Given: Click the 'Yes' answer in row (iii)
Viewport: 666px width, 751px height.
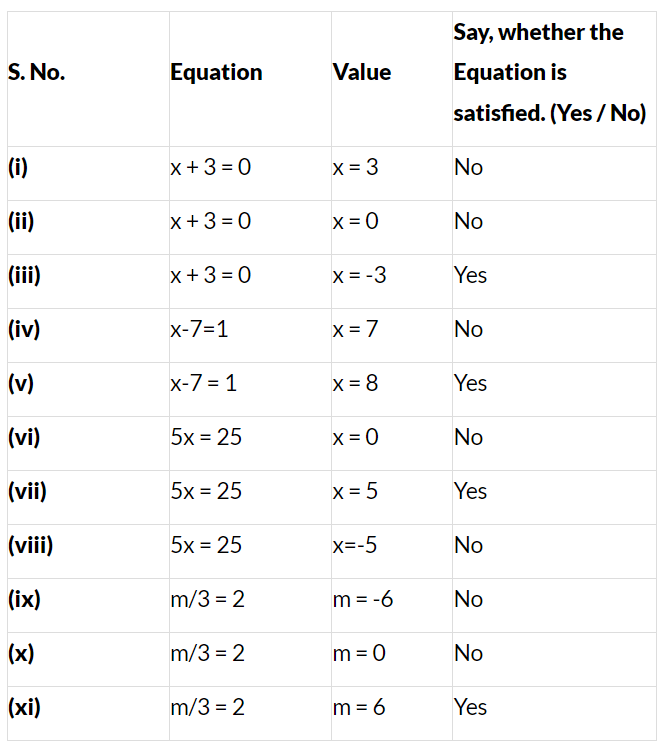Looking at the screenshot, I should coord(470,275).
